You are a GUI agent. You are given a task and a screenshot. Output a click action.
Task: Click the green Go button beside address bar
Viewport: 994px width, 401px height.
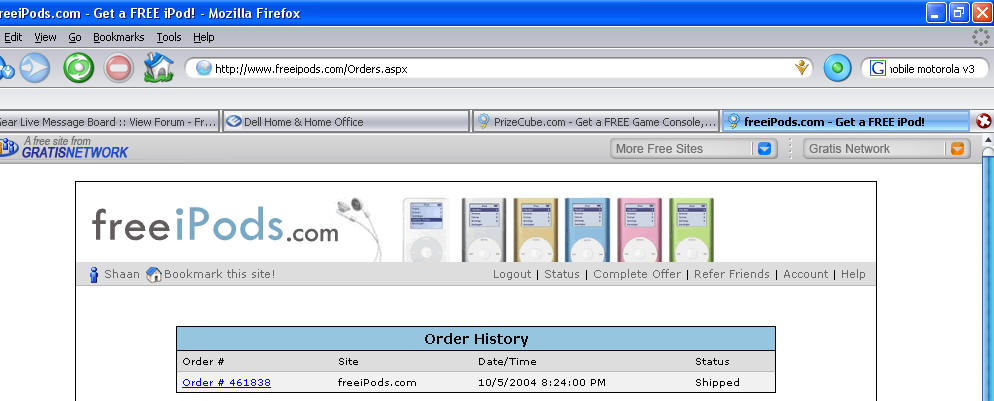click(837, 68)
